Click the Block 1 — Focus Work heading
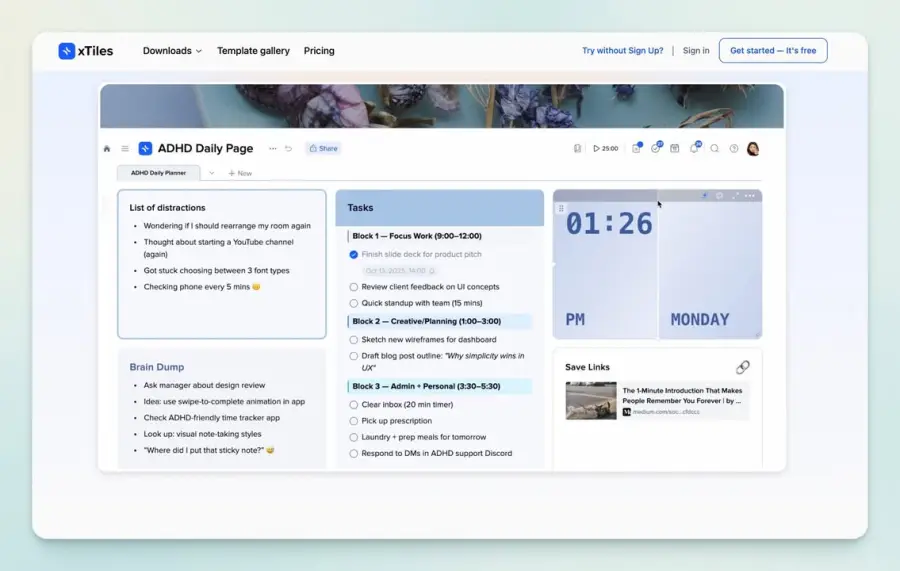The height and width of the screenshot is (571, 900). click(x=417, y=236)
